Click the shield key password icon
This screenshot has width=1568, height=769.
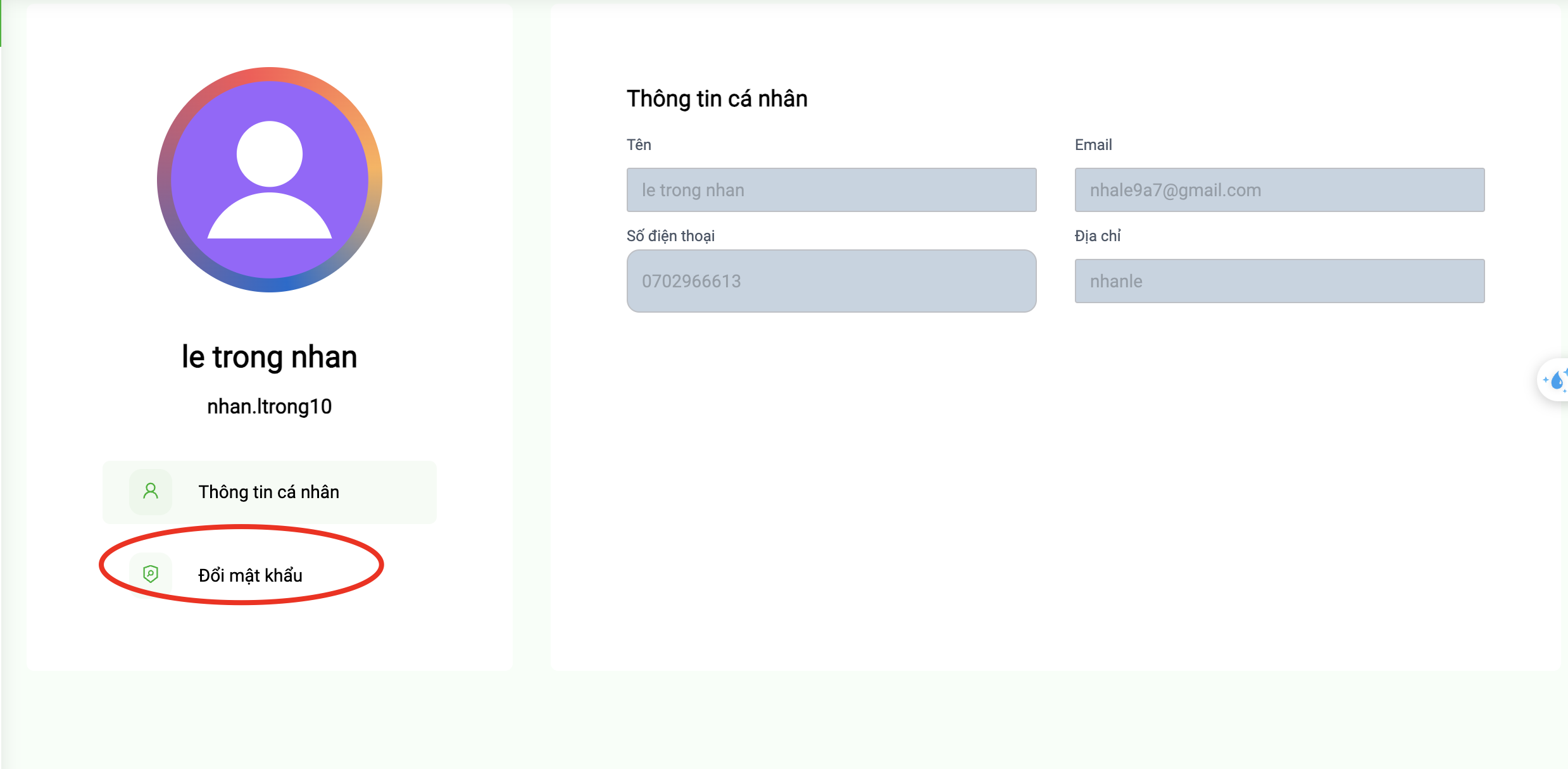click(151, 575)
